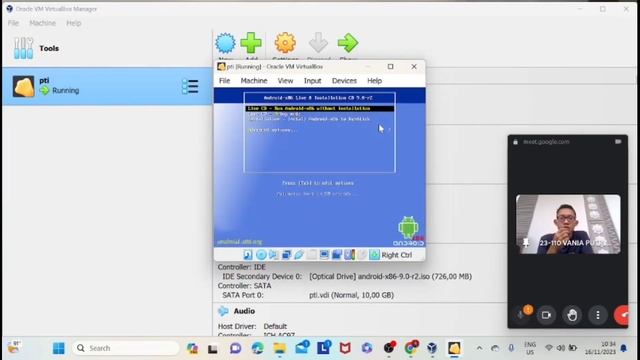Click the audio status icon in VM bar

pyautogui.click(x=273, y=255)
